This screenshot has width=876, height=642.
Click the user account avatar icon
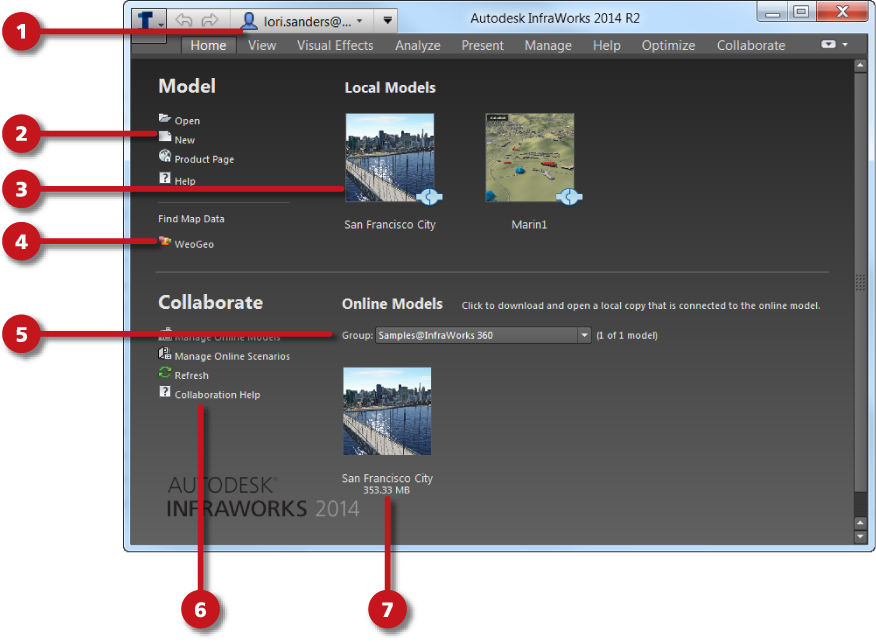(x=249, y=21)
